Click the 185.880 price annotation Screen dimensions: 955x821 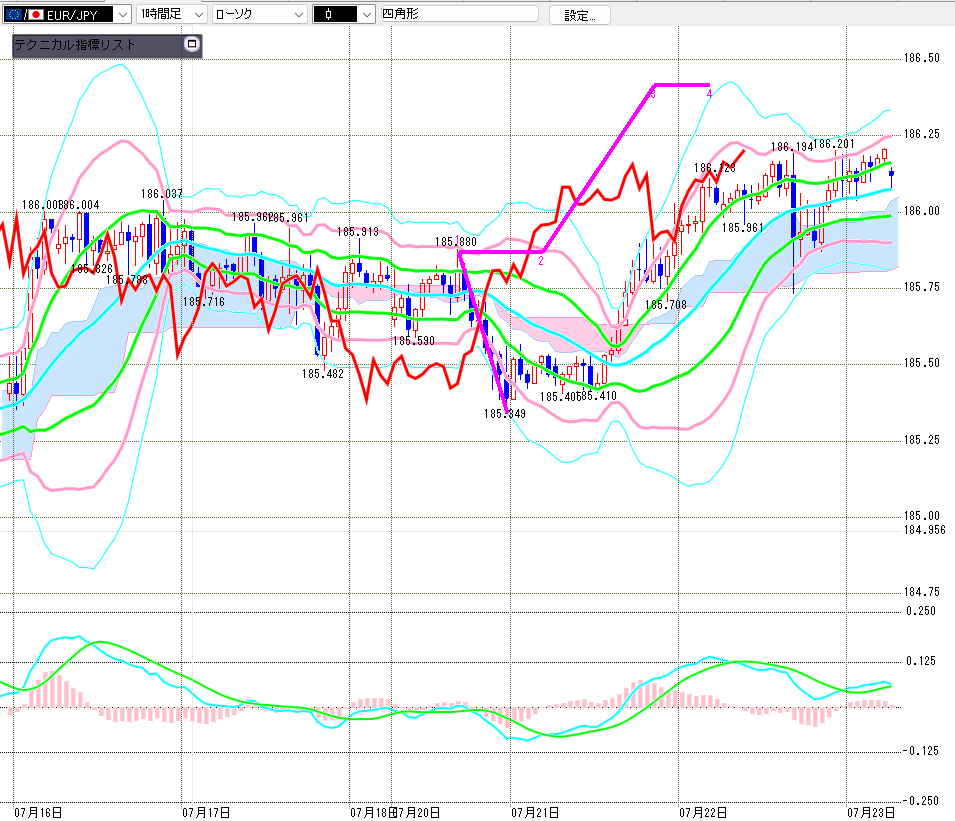coord(456,242)
